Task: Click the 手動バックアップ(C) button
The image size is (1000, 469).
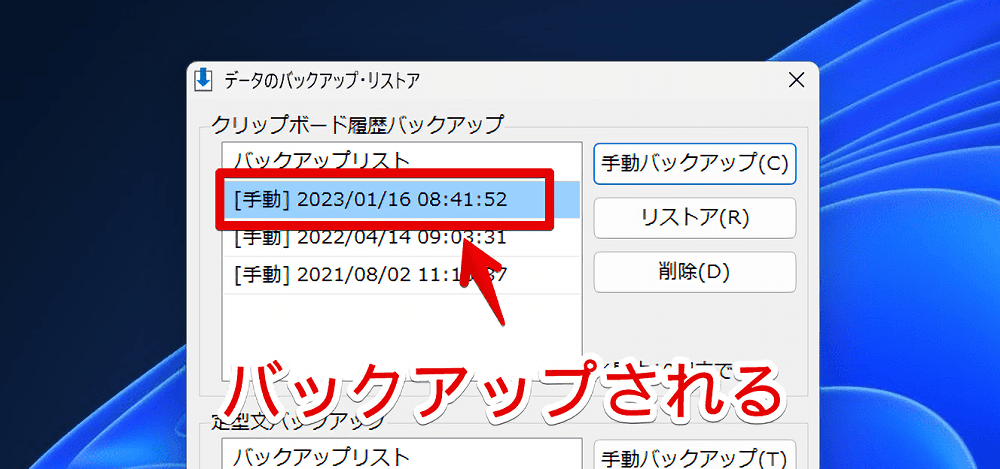Action: pyautogui.click(x=695, y=164)
